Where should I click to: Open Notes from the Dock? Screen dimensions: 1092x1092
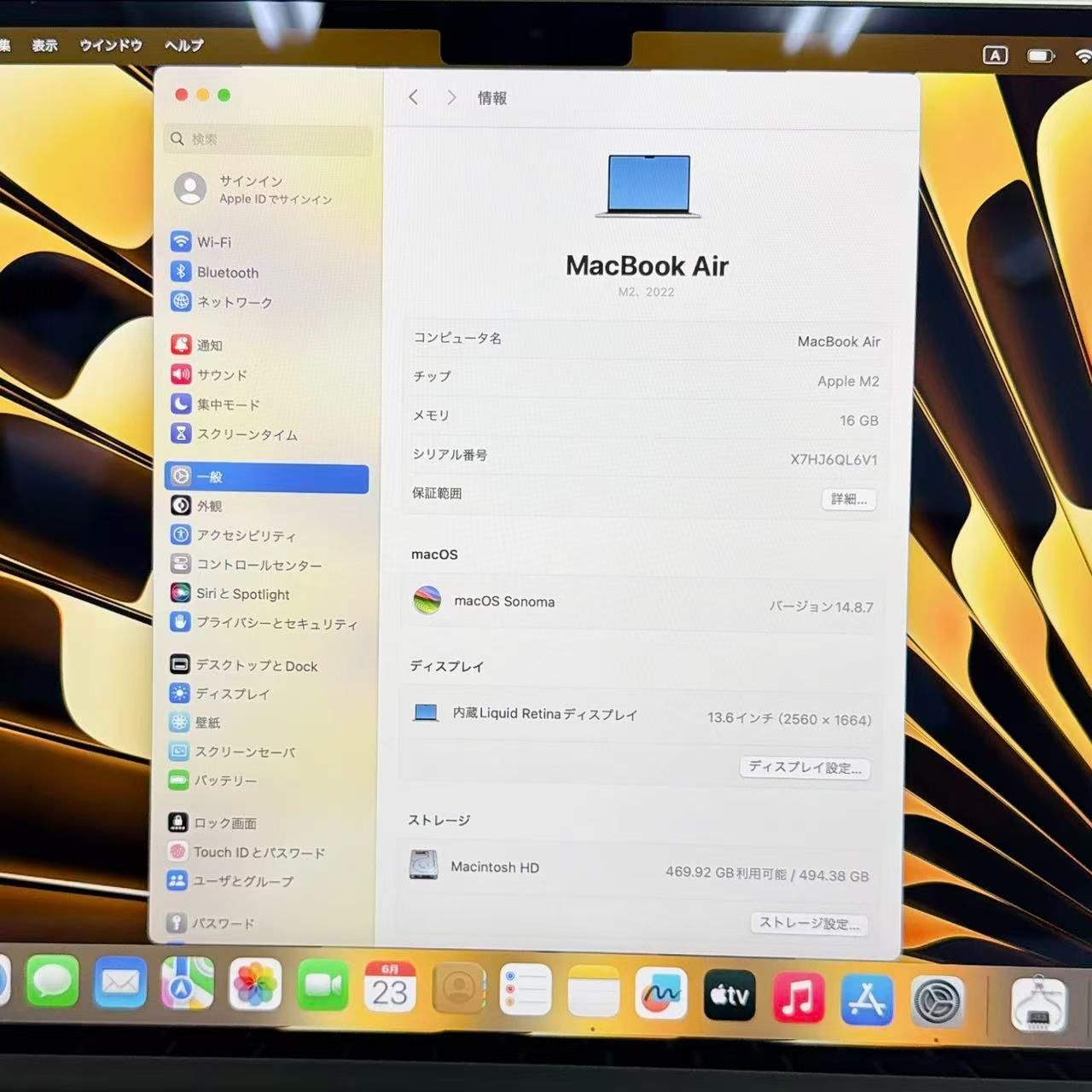click(594, 991)
